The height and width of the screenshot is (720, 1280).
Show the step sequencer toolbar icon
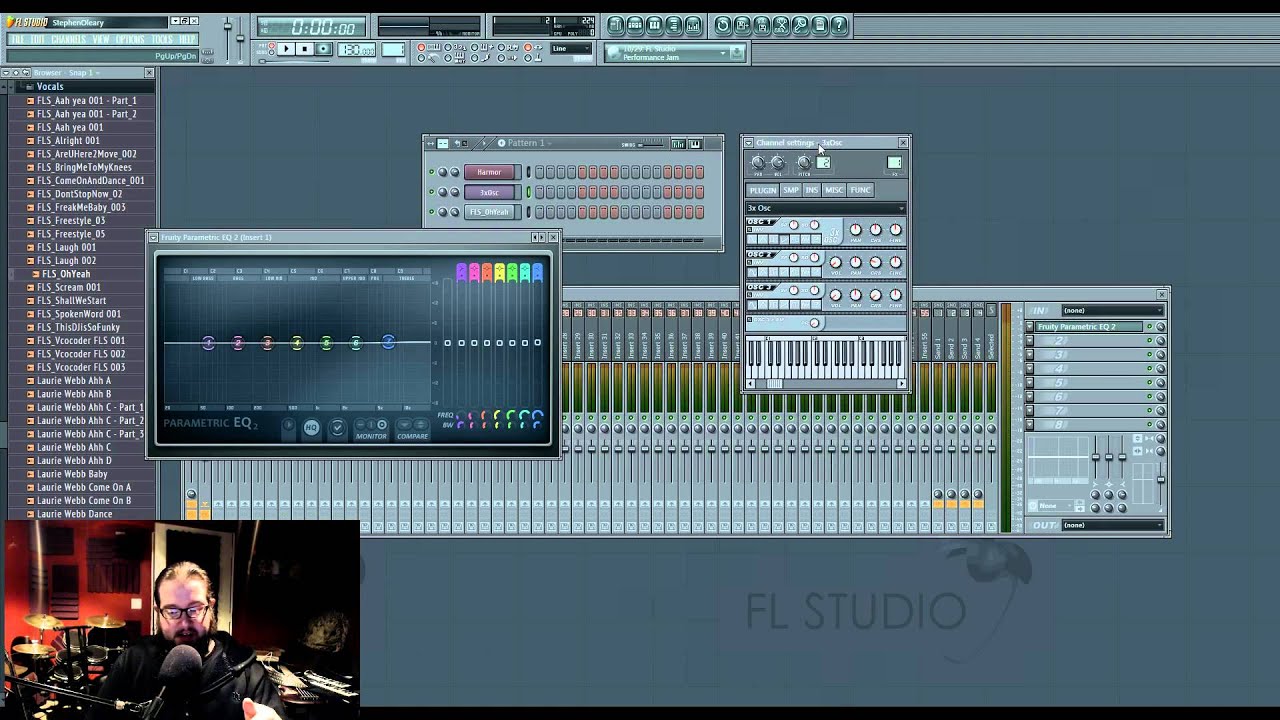[635, 26]
